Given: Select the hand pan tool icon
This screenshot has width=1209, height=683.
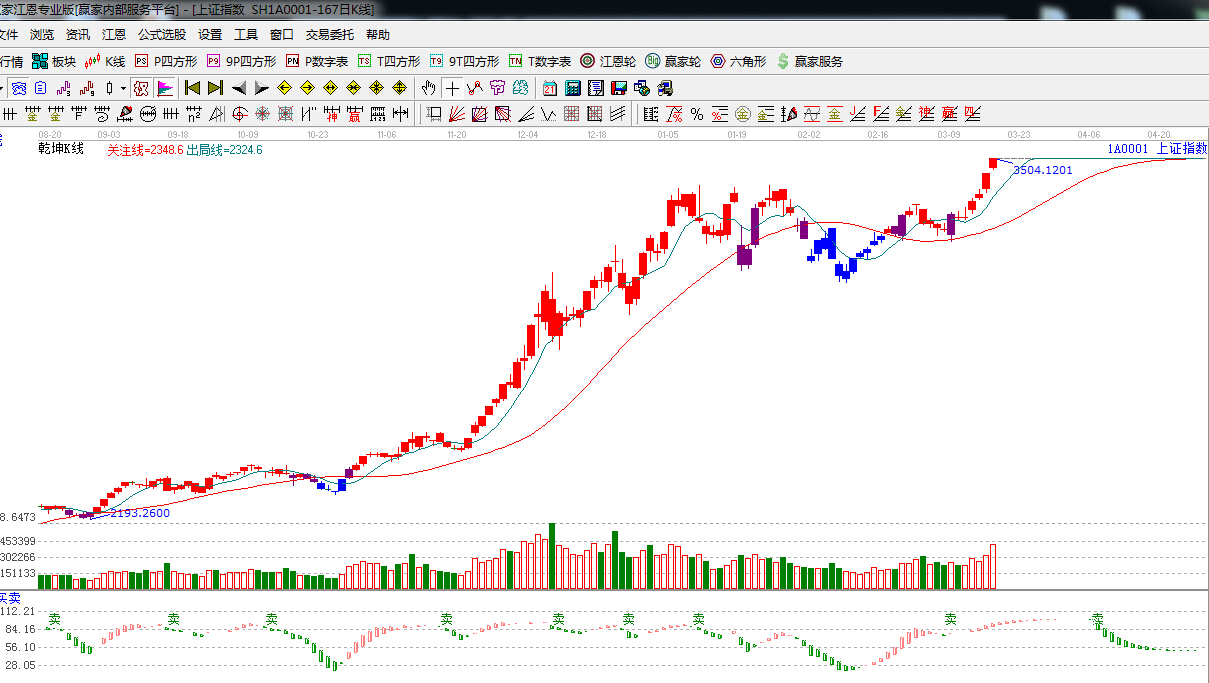Looking at the screenshot, I should 429,88.
